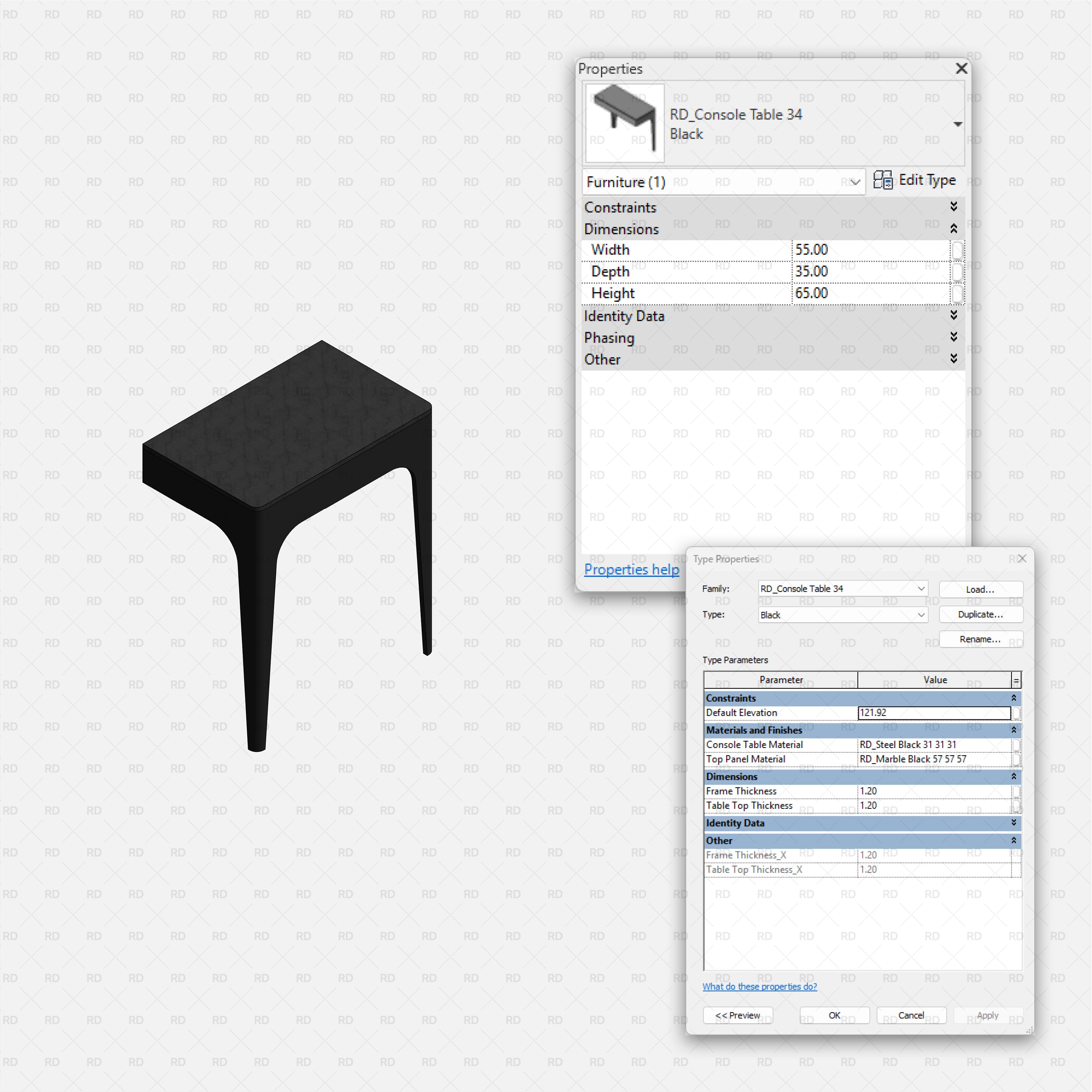The image size is (1092, 1092).
Task: Open the Family dropdown in Type Properties
Action: point(921,588)
